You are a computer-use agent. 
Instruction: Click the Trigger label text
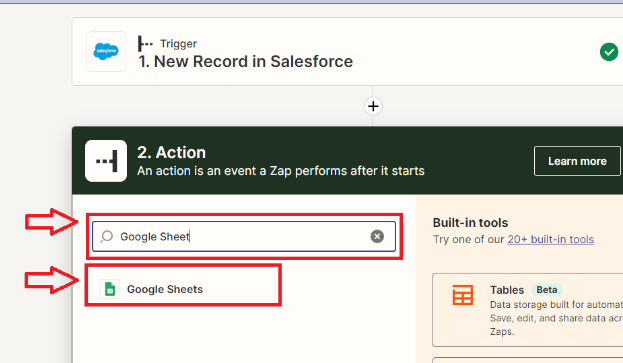178,44
